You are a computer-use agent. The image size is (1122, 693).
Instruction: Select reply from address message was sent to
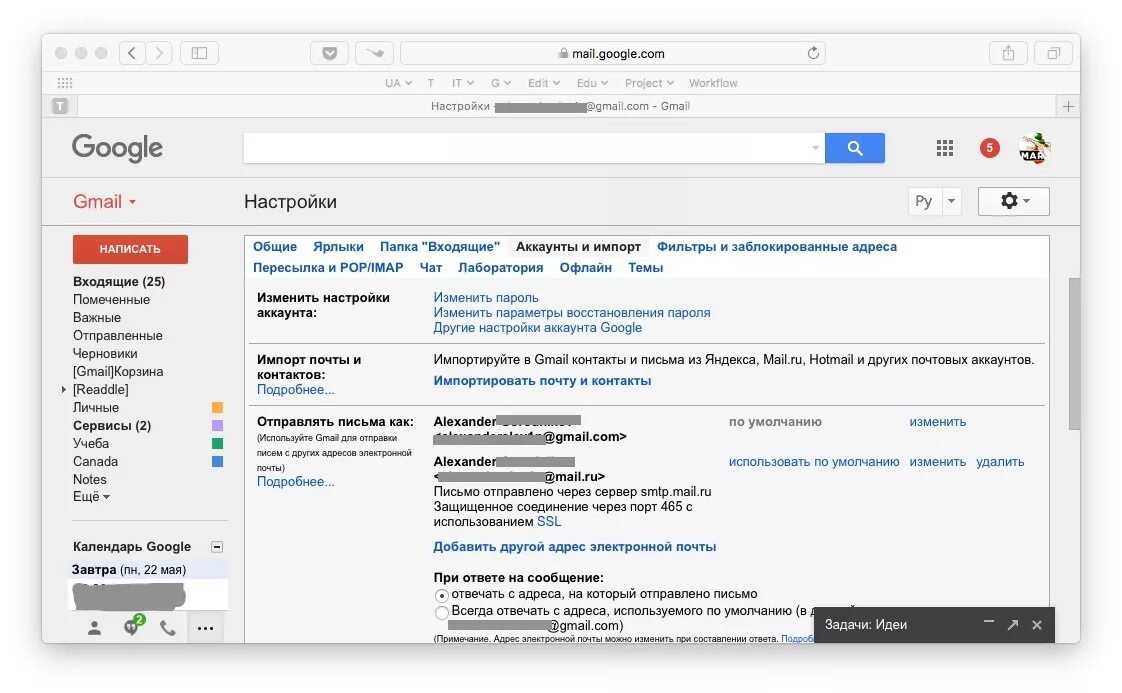click(442, 595)
